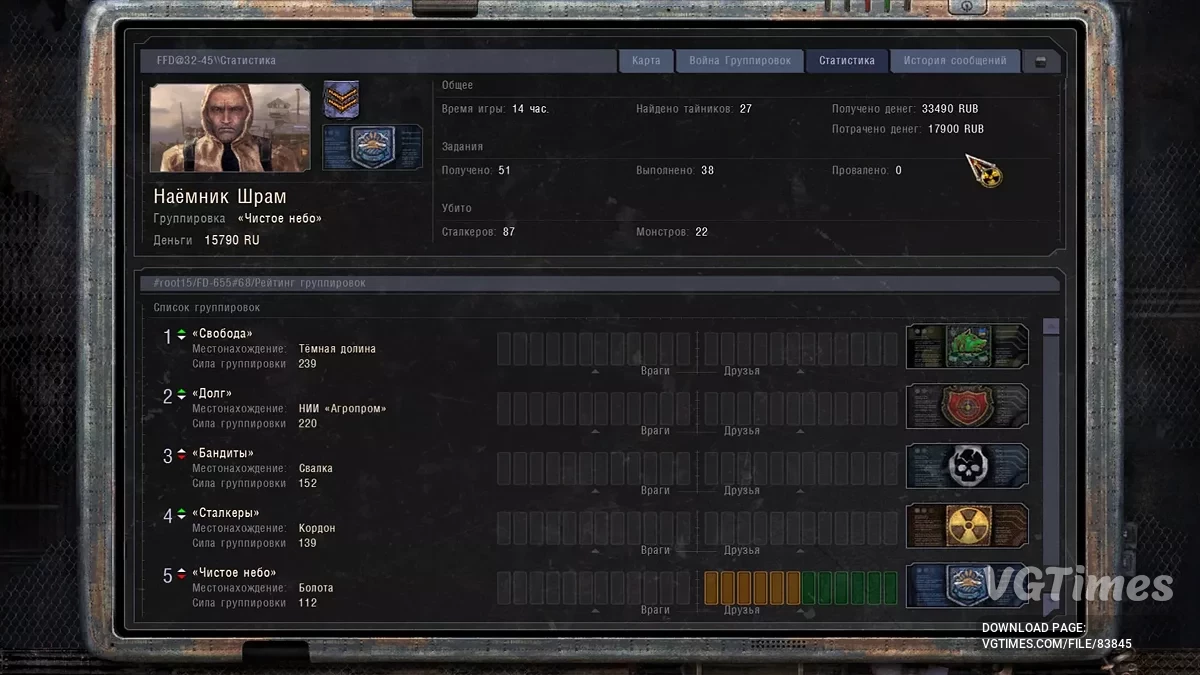Screen dimensions: 1200x675
Task: Click the Долг red shield emblem
Action: coord(967,406)
